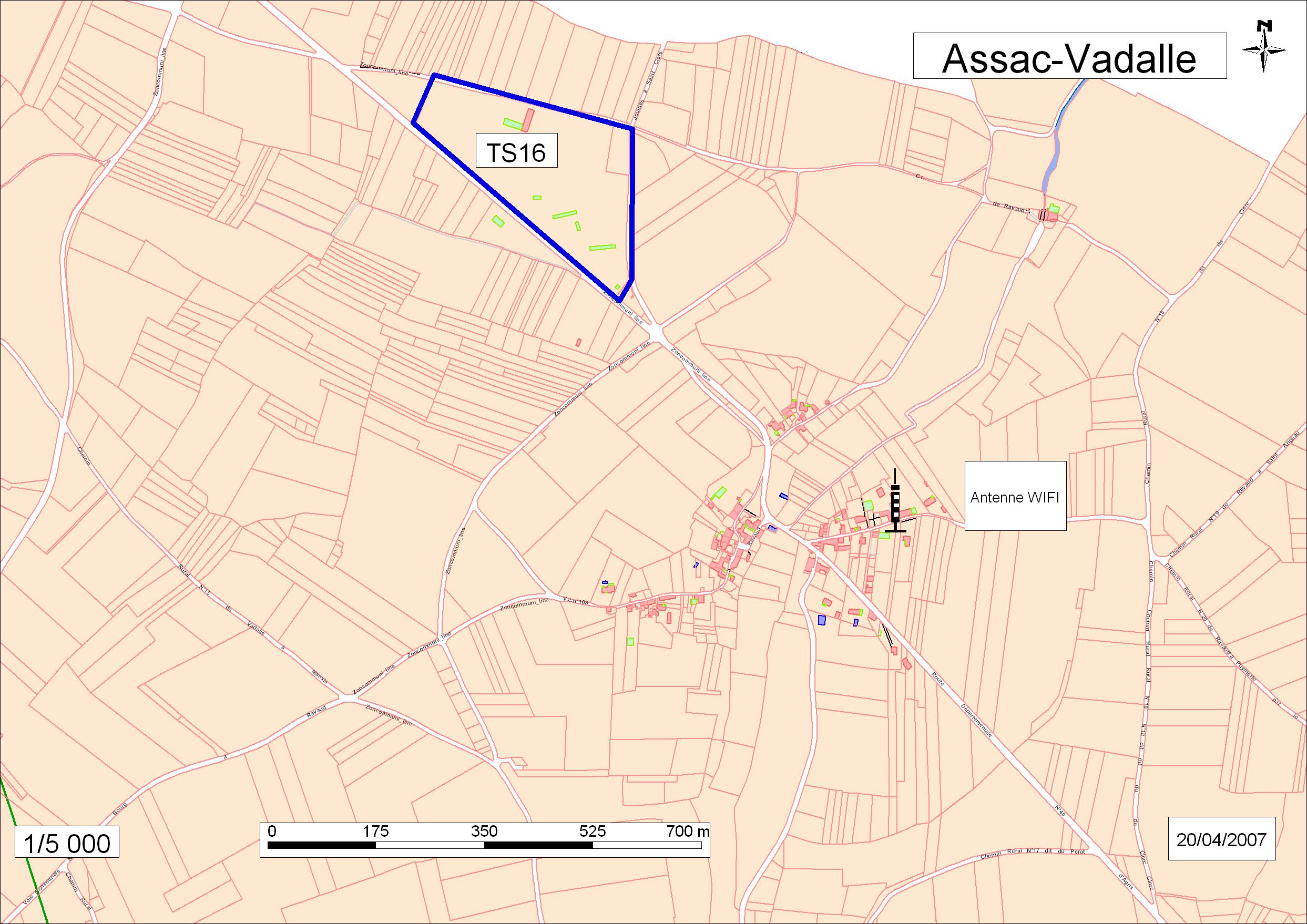Click the blue stream segment near Ravaud
The width and height of the screenshot is (1307, 924).
pyautogui.click(x=1052, y=165)
